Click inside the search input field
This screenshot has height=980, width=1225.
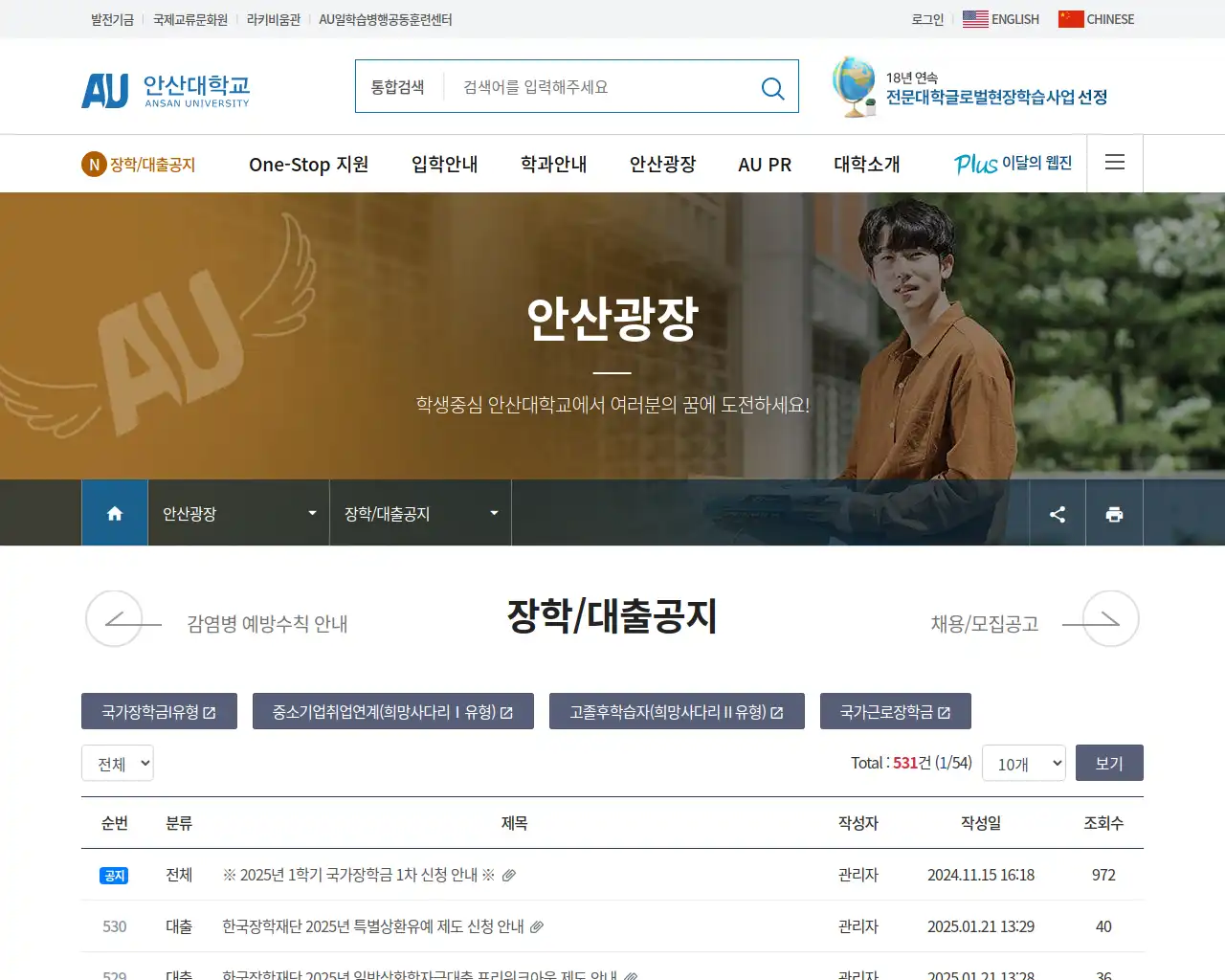coord(593,87)
